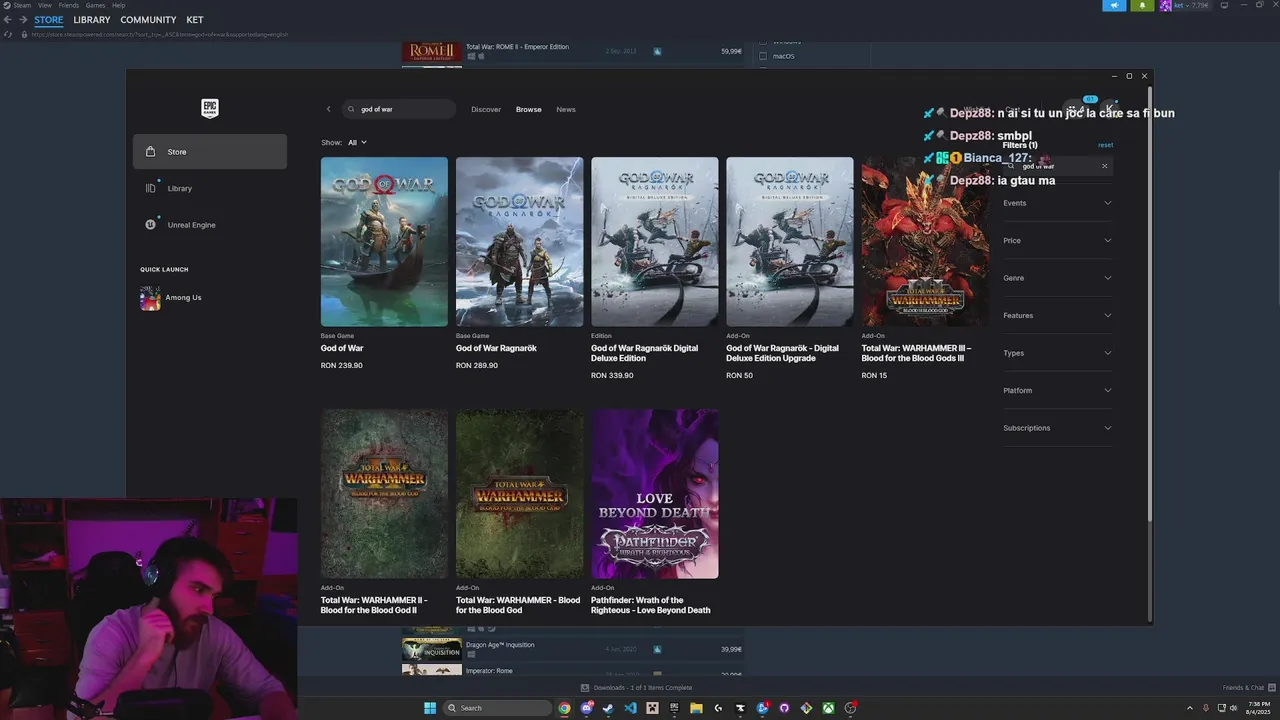This screenshot has width=1280, height=720.
Task: Expand the Subscriptions filter
Action: click(x=1057, y=428)
